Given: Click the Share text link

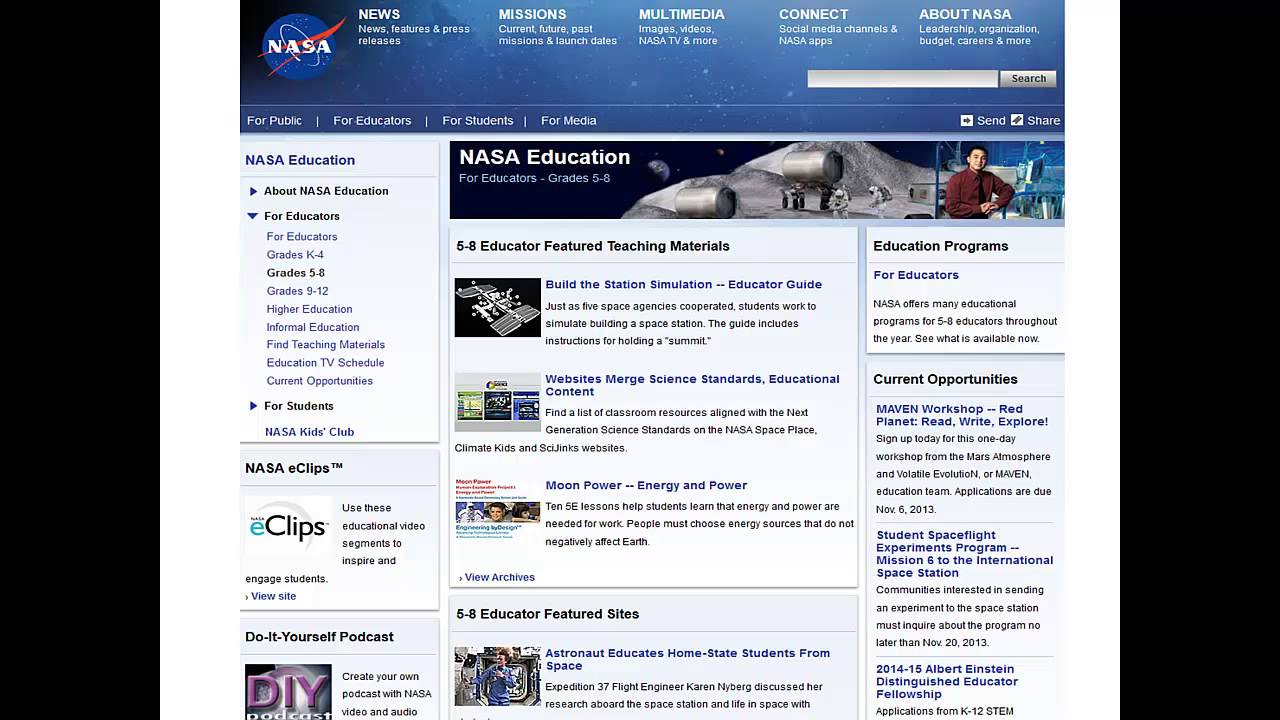Looking at the screenshot, I should pyautogui.click(x=1043, y=120).
